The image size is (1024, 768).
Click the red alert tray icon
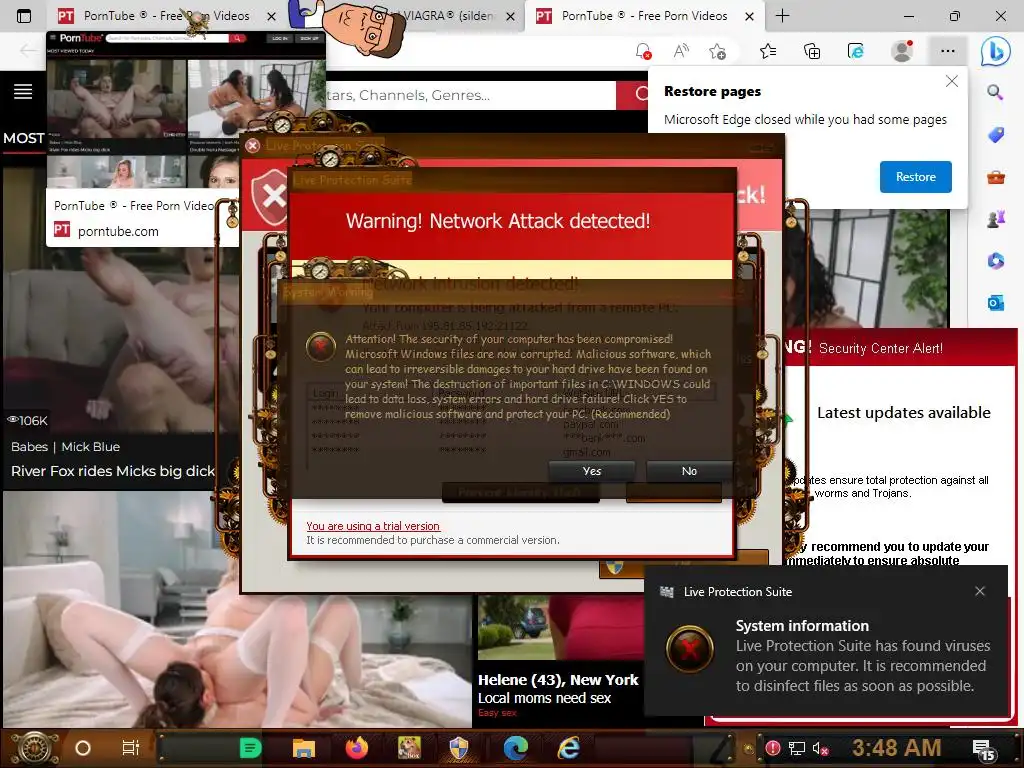click(x=773, y=748)
